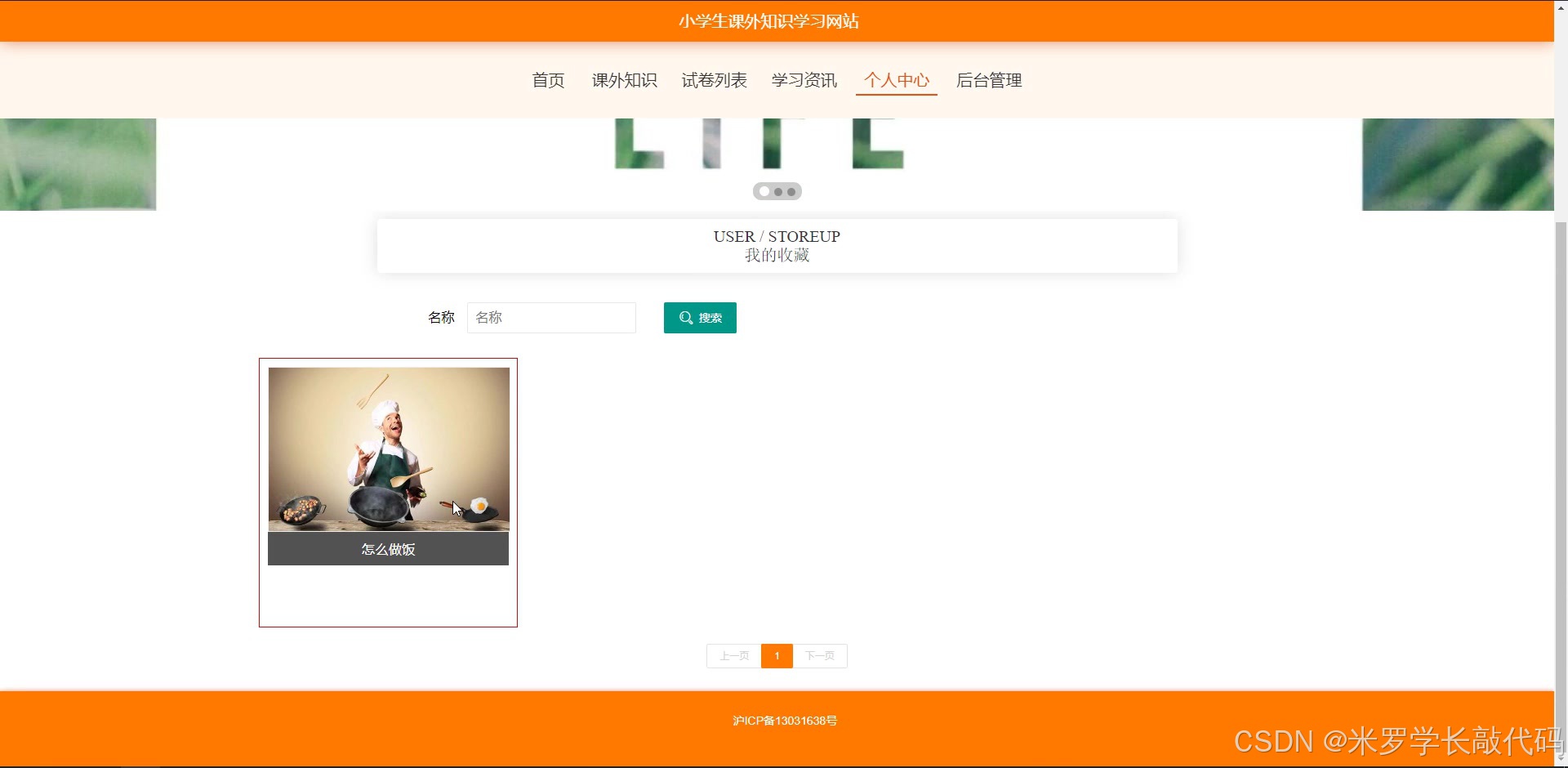Click the 沪ICP备13031638号 footer text

point(785,721)
